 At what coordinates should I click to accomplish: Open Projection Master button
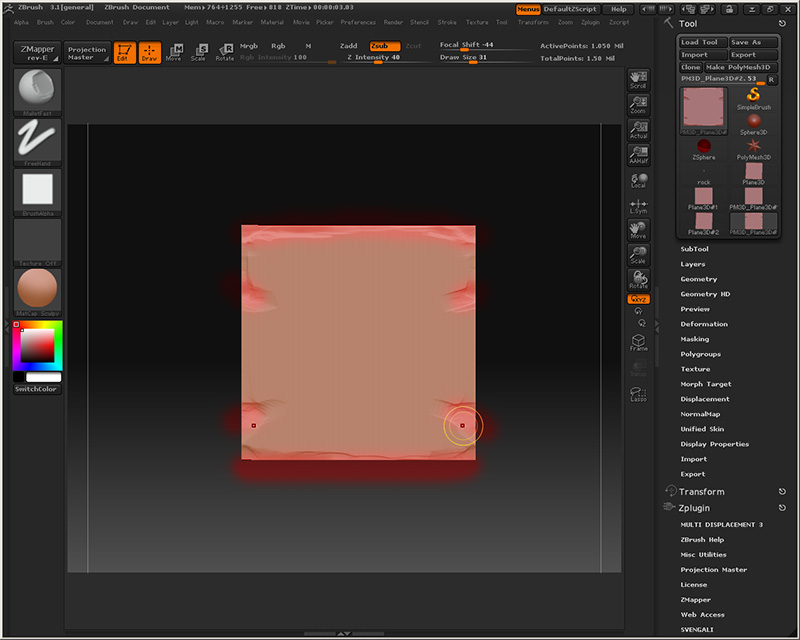pyautogui.click(x=87, y=53)
